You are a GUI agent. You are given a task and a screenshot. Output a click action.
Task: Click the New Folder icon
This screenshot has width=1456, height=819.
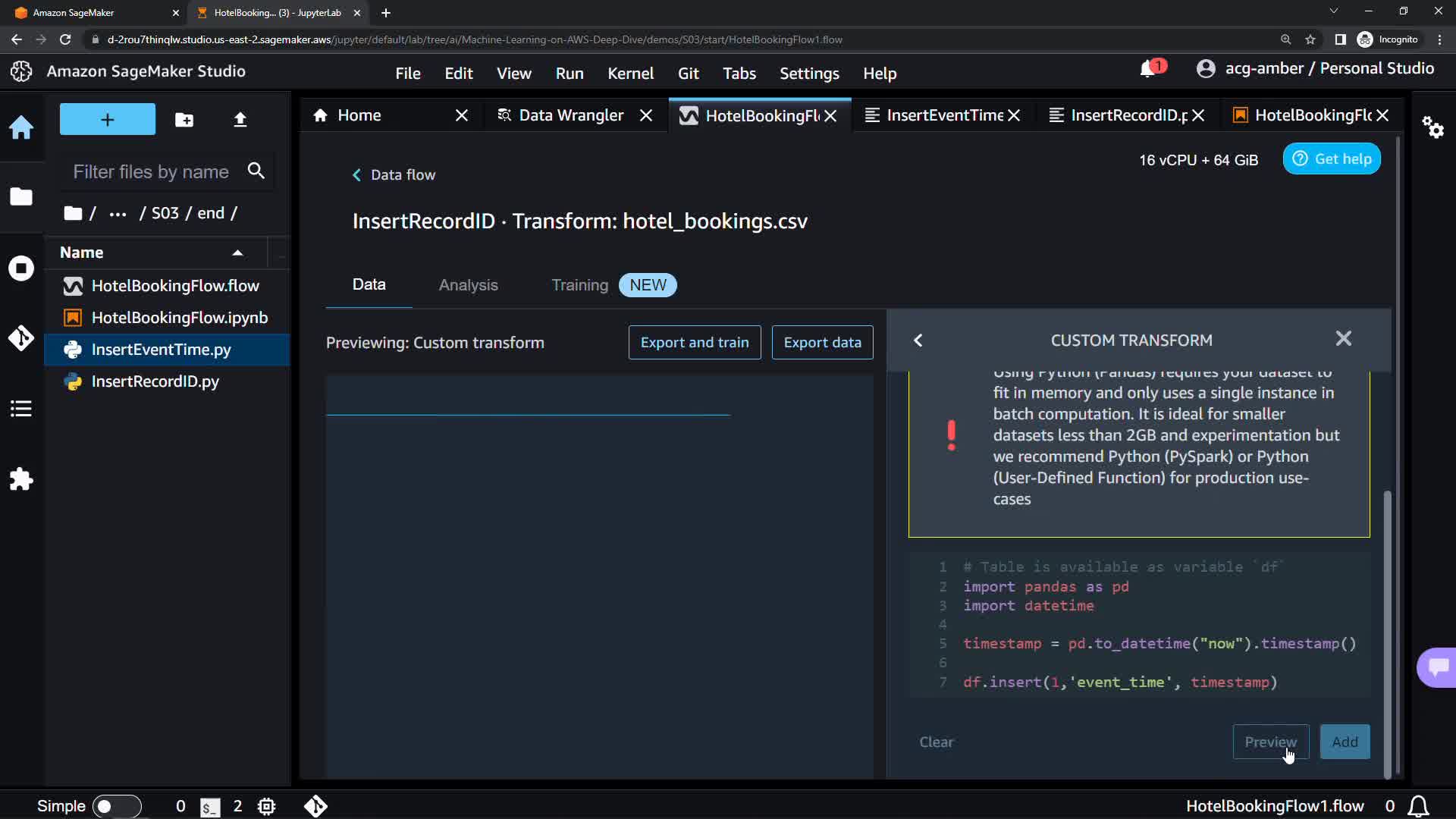pyautogui.click(x=184, y=120)
